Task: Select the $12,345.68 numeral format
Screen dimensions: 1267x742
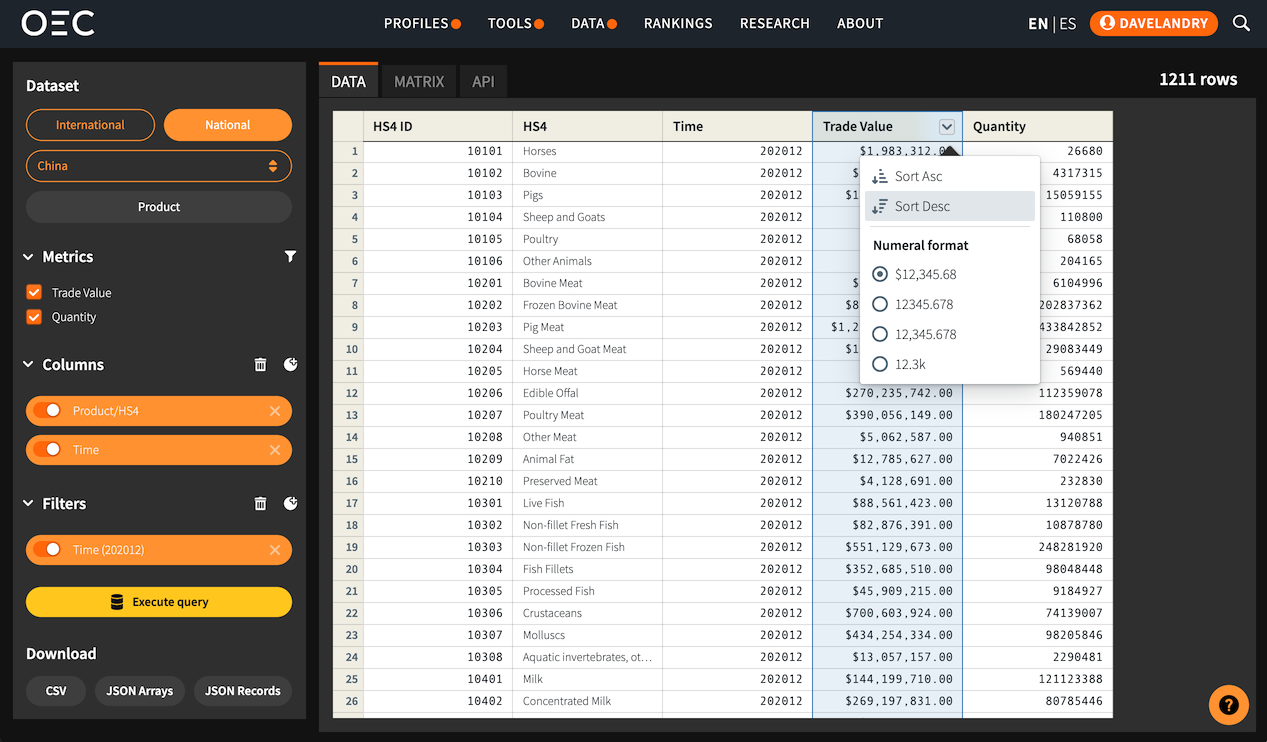Action: 880,274
